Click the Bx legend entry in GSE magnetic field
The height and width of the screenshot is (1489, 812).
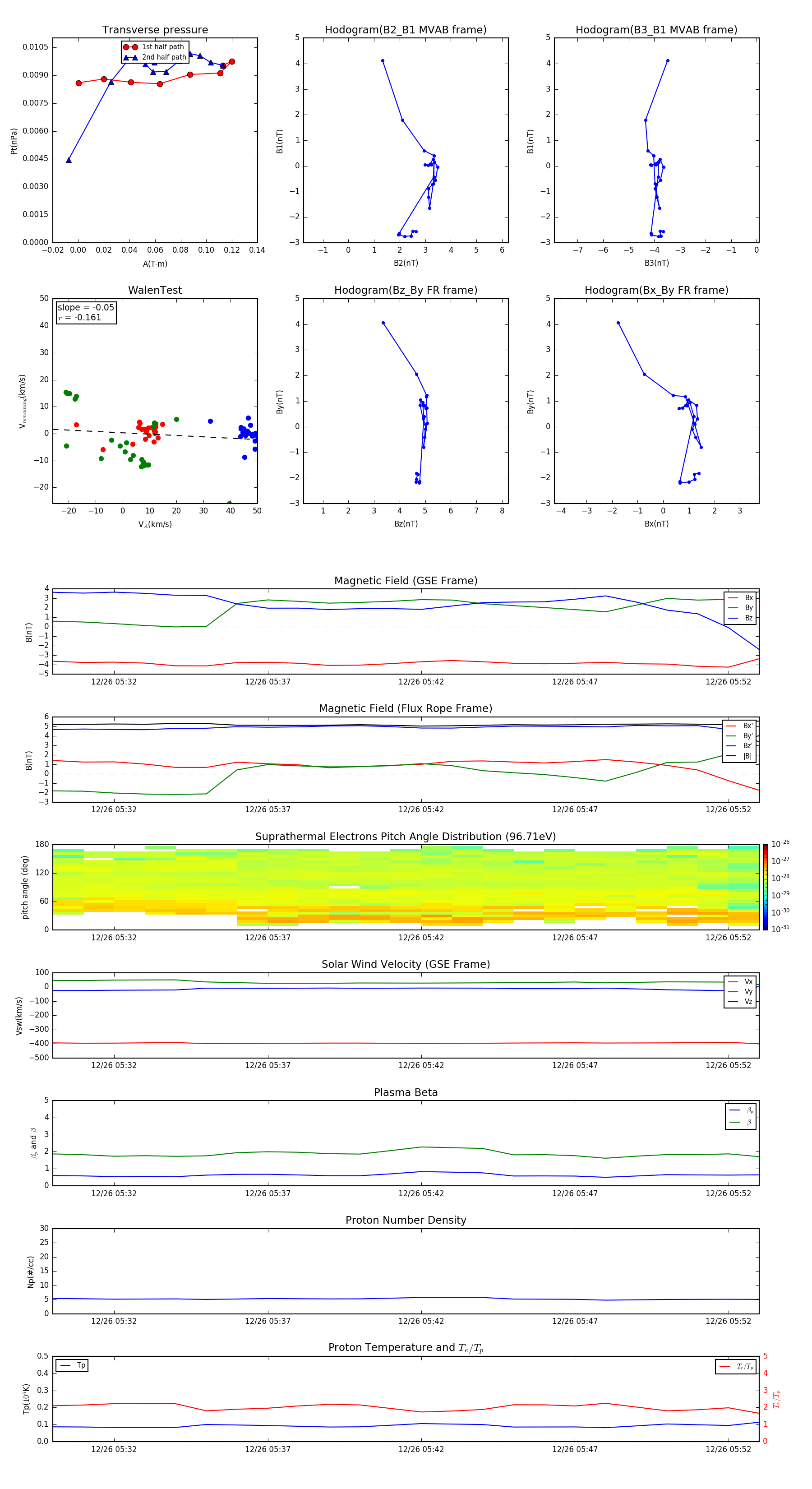point(740,598)
